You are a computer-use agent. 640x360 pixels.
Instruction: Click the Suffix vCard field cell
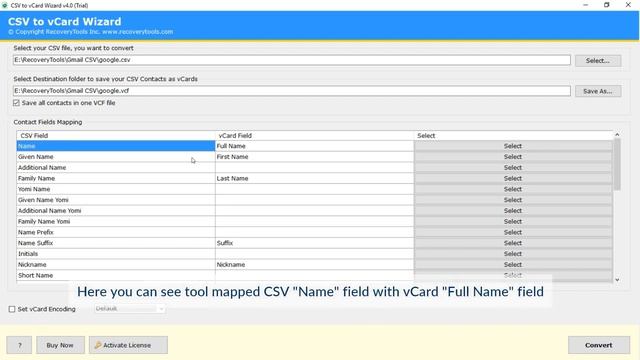click(x=314, y=243)
